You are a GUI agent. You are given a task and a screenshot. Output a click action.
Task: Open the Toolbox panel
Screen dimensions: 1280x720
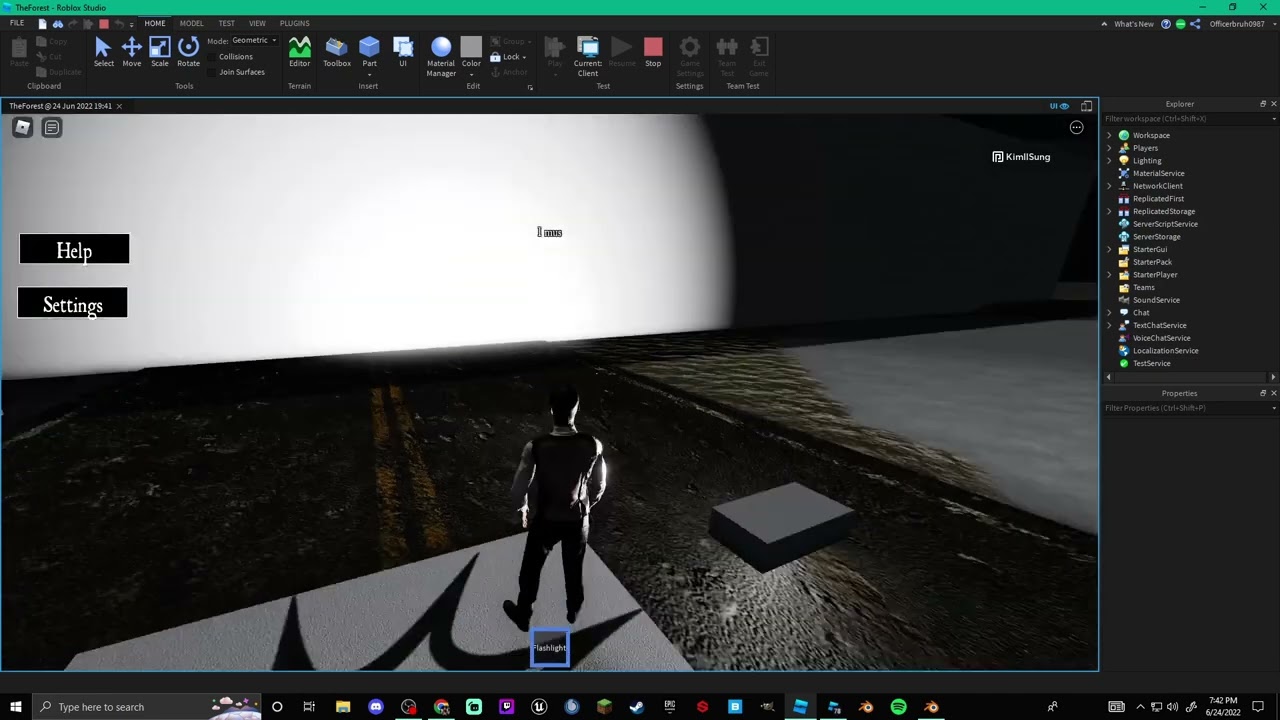337,52
